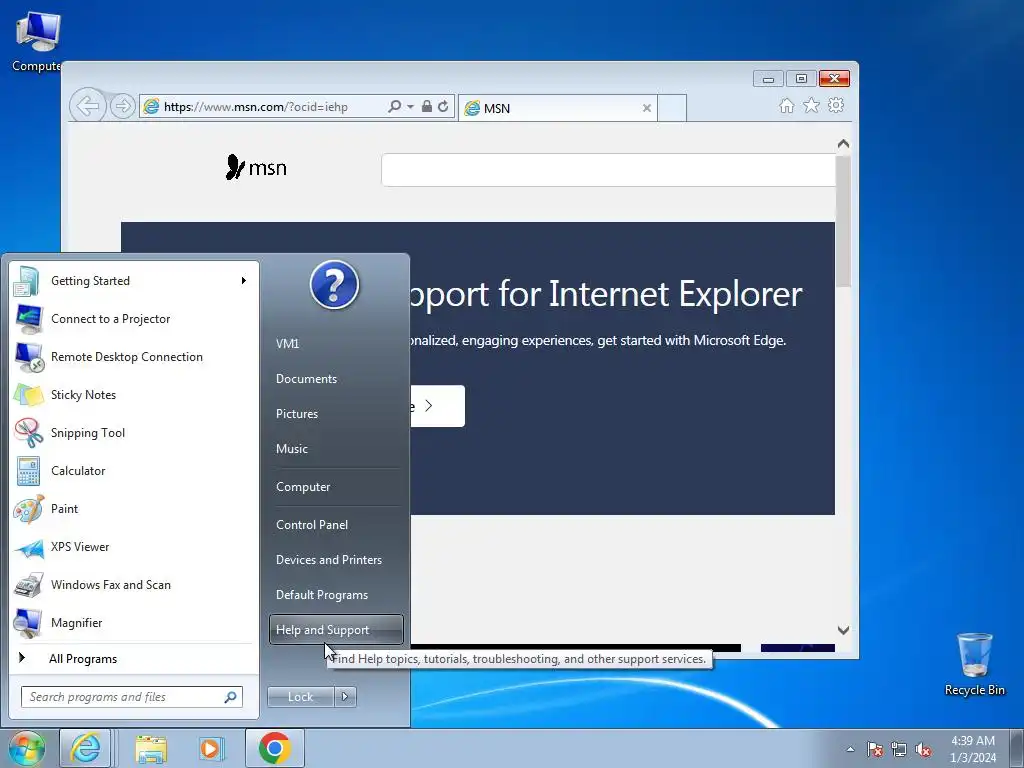The width and height of the screenshot is (1024, 768).
Task: Click the muted volume tray icon
Action: click(923, 749)
